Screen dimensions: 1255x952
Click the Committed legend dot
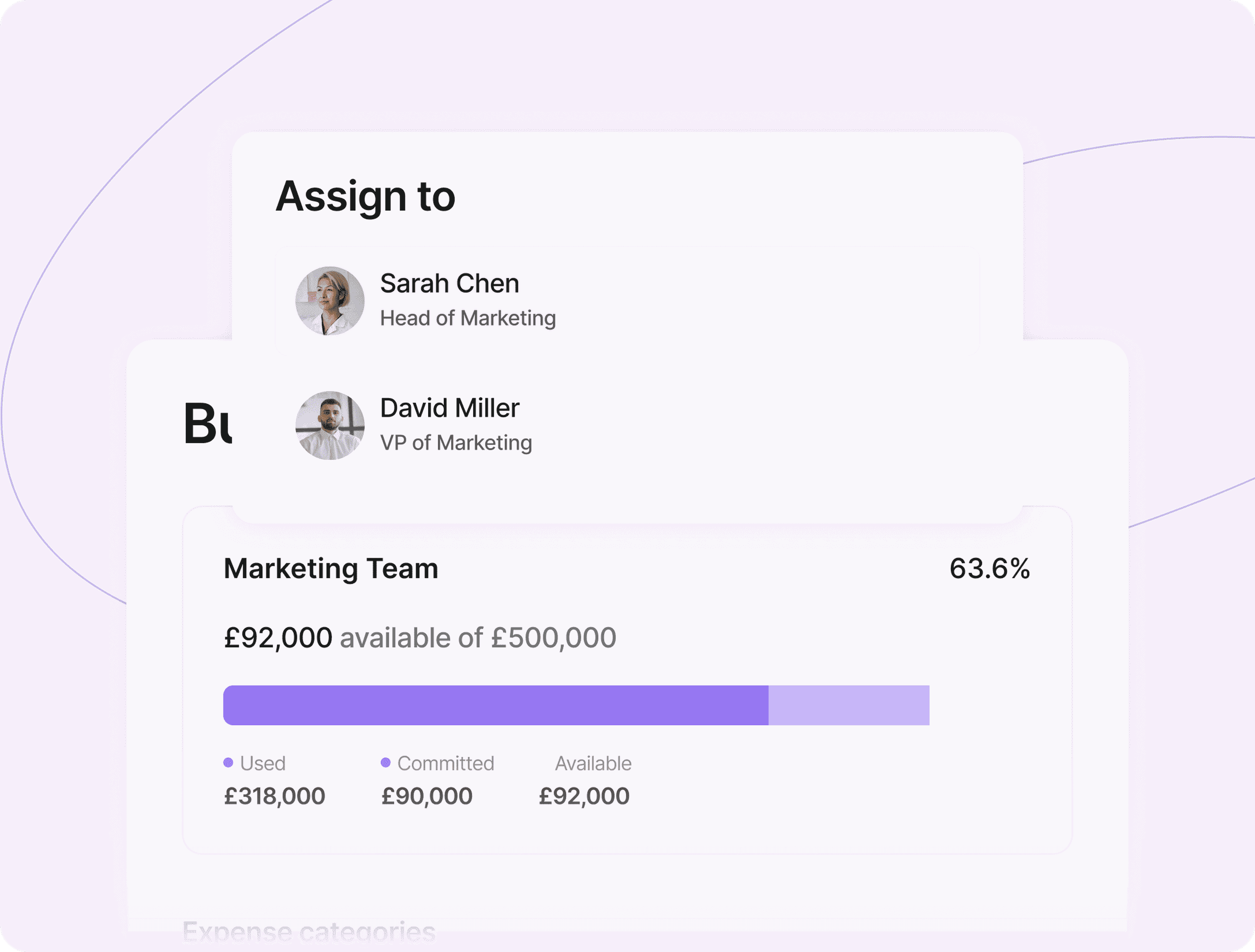(386, 762)
